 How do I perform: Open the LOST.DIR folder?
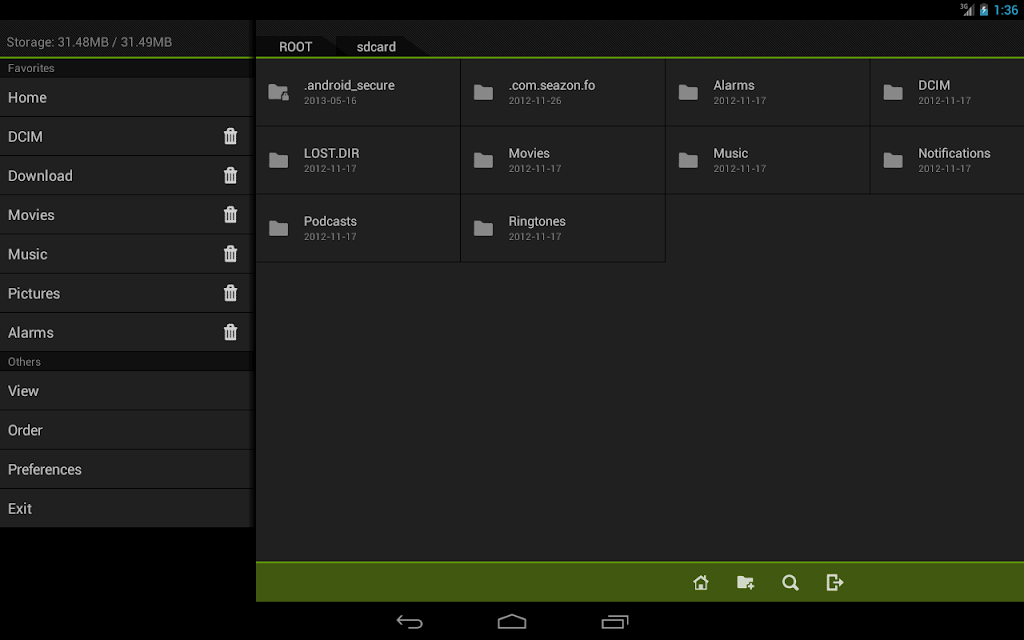coord(358,160)
